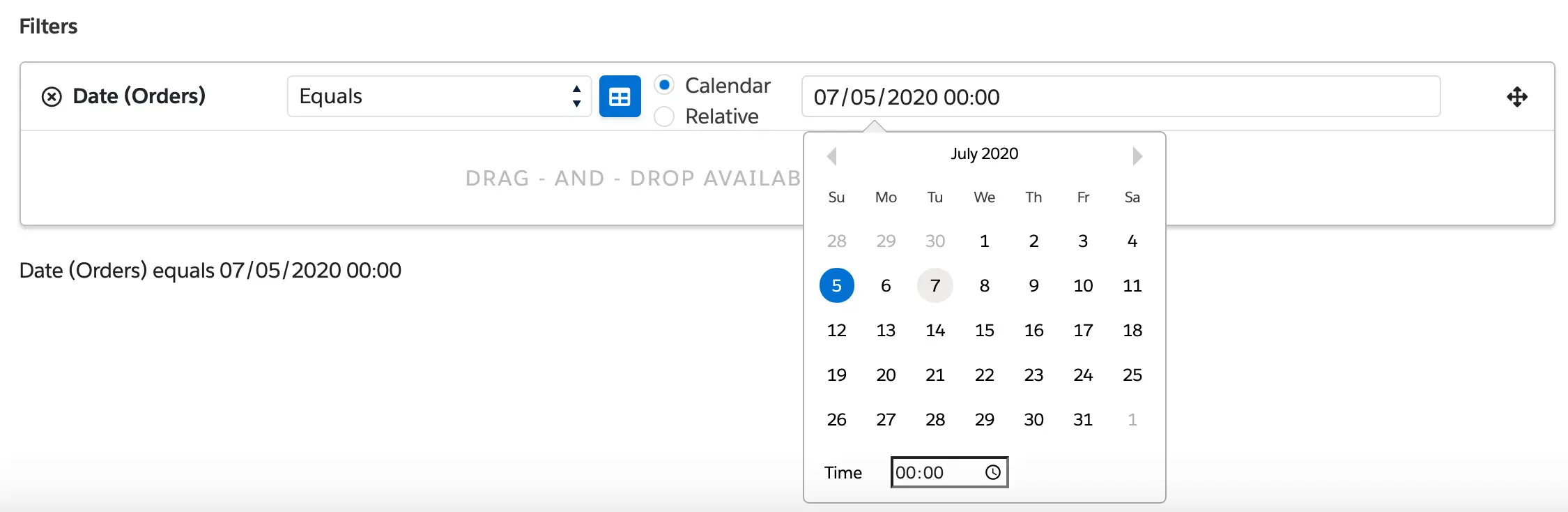Remove the Date (Orders) filter
This screenshot has width=1568, height=512.
coord(52,96)
